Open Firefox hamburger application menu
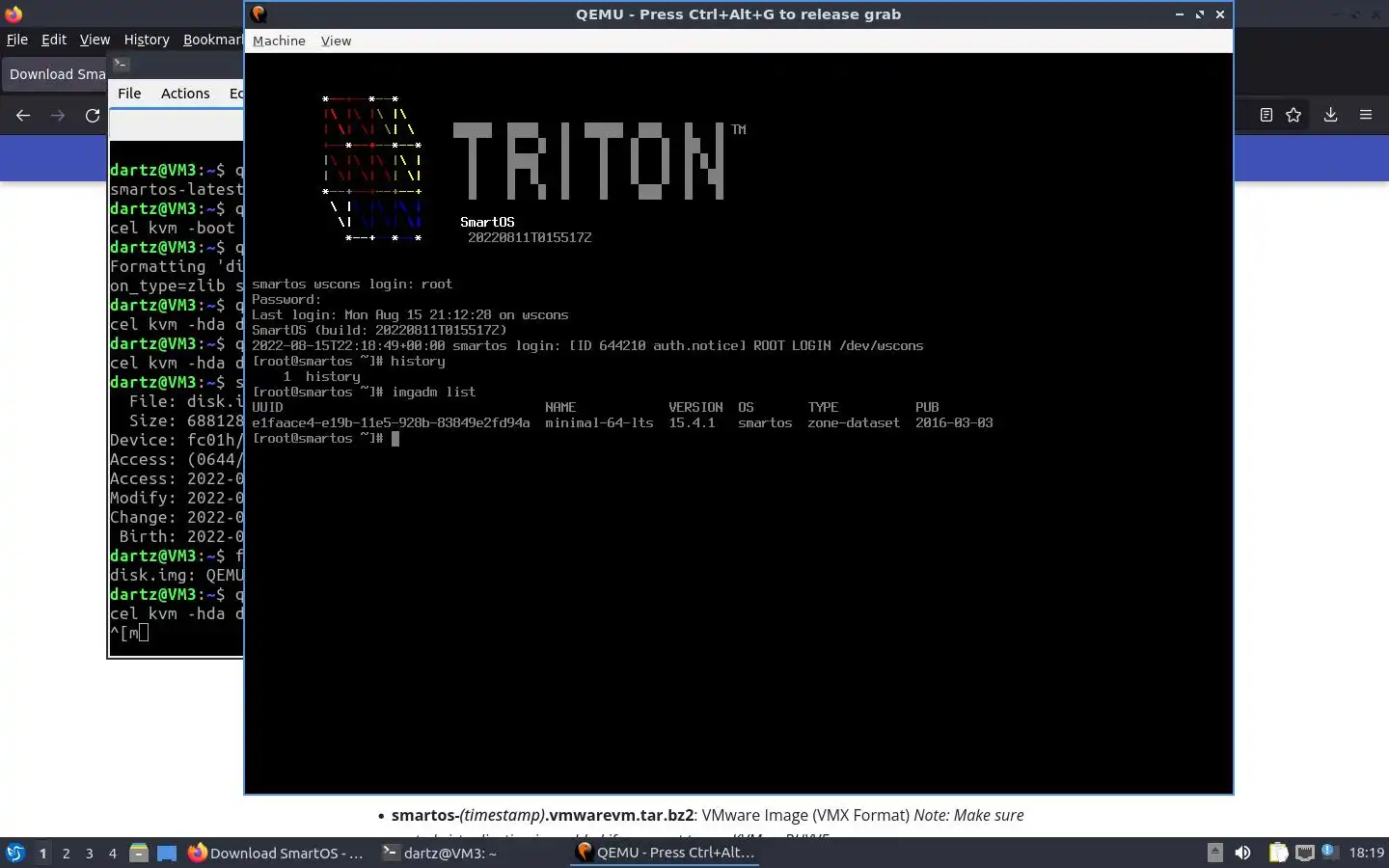 [x=1366, y=115]
